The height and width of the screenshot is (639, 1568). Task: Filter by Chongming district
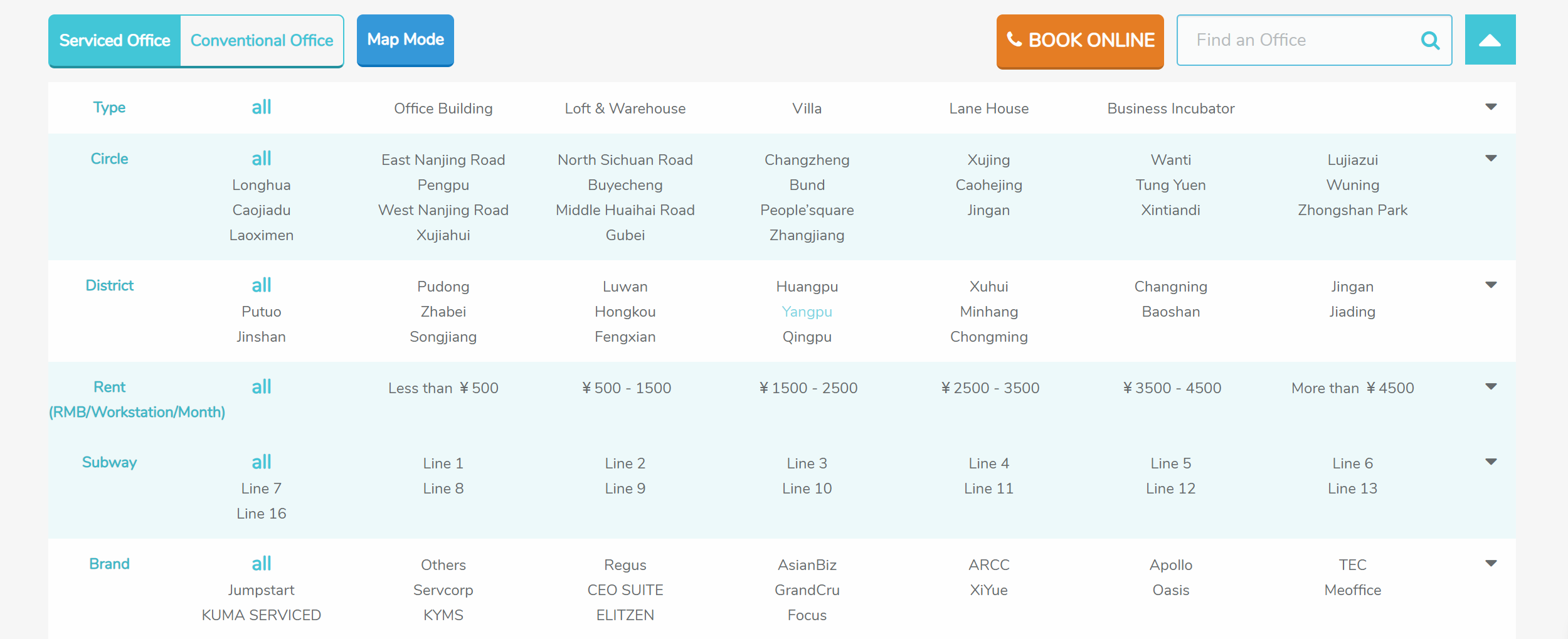(989, 337)
